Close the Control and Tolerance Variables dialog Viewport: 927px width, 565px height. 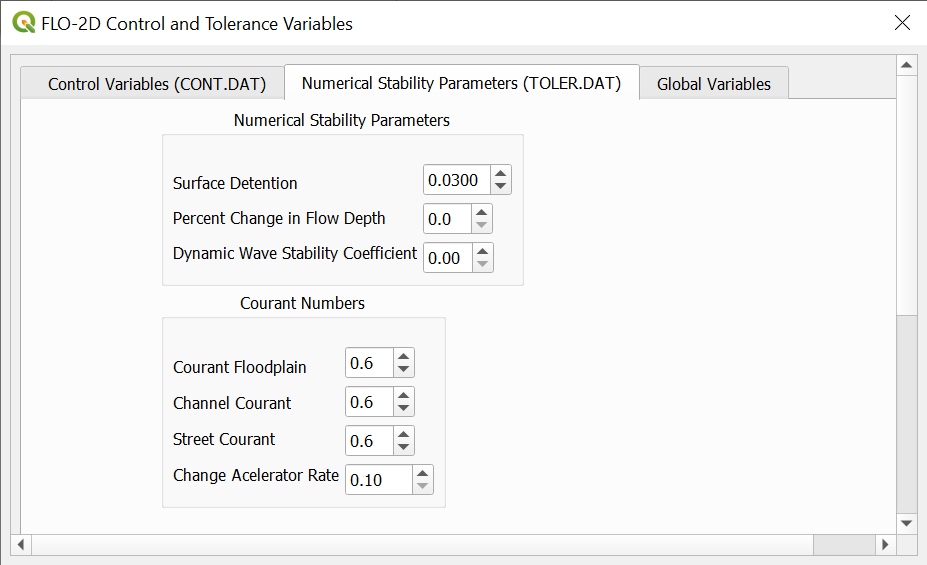click(902, 23)
